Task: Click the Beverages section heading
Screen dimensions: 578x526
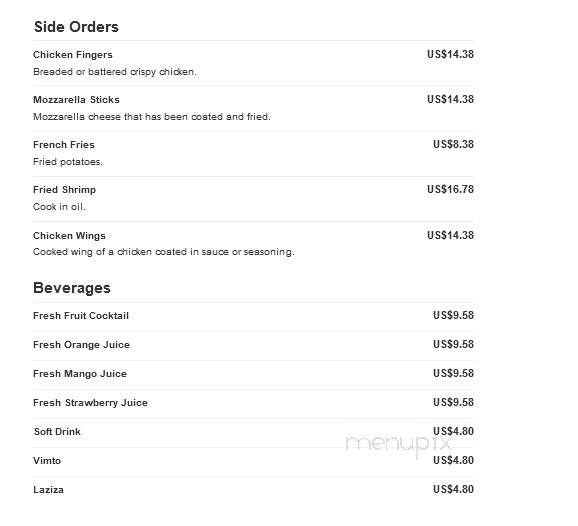Action: [x=72, y=288]
